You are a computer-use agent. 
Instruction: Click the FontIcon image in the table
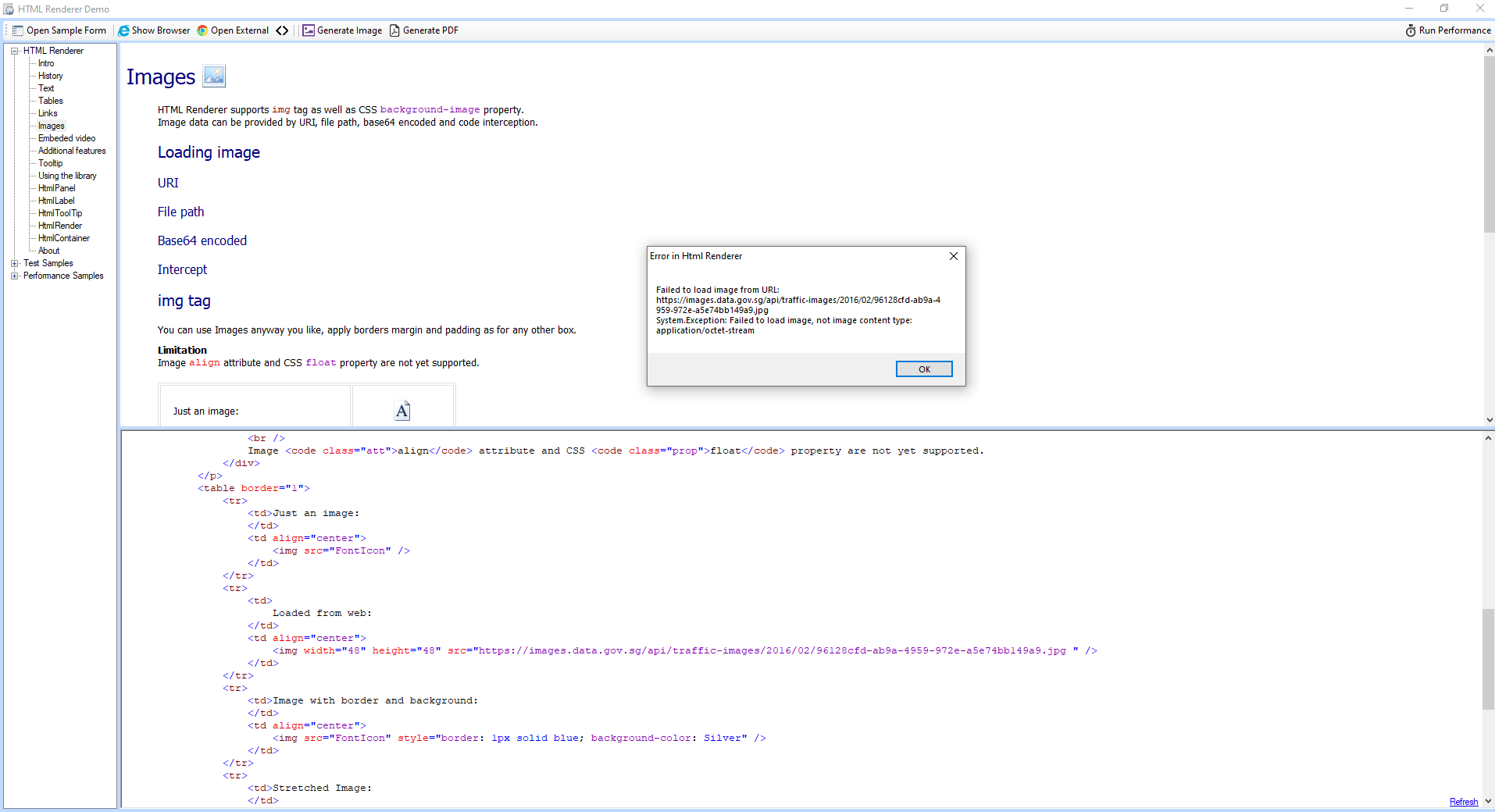point(402,411)
